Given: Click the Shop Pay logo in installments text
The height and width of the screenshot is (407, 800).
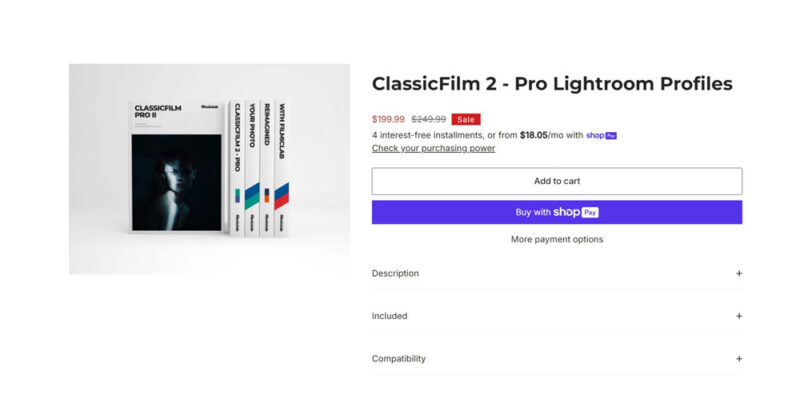Looking at the screenshot, I should (601, 135).
